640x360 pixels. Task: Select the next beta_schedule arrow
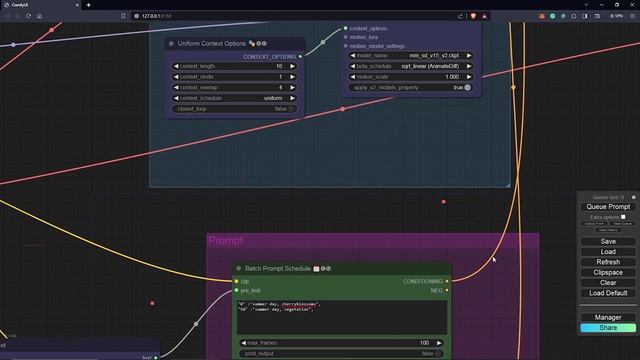click(469, 66)
